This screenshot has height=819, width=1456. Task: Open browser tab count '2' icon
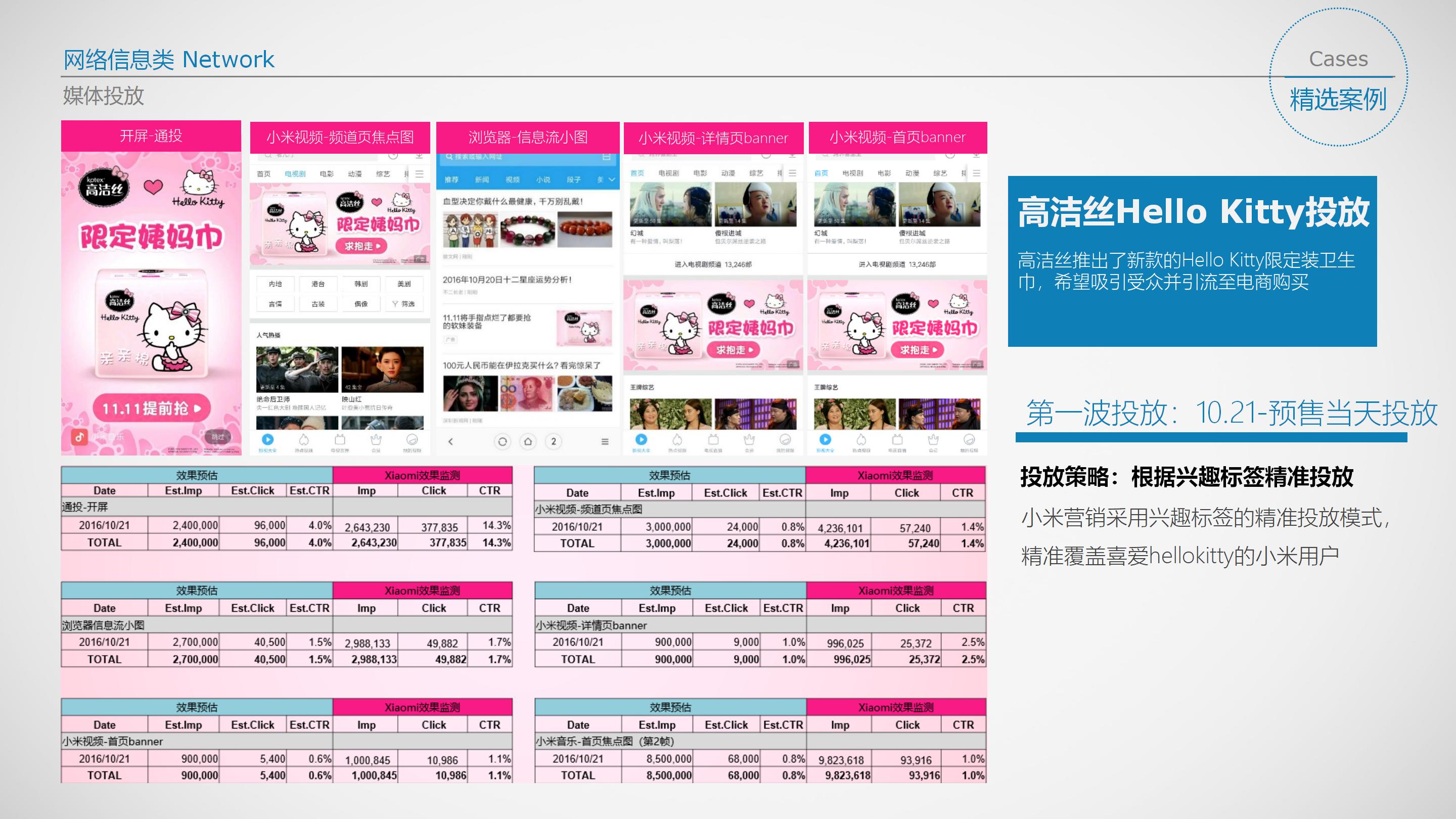point(554,441)
